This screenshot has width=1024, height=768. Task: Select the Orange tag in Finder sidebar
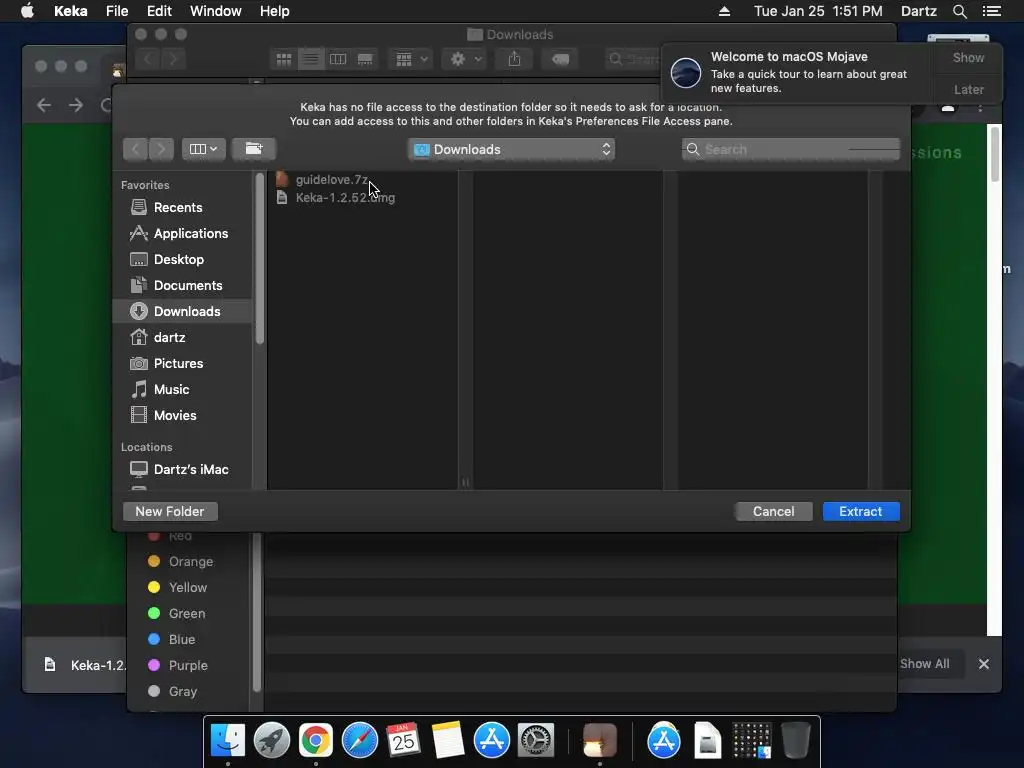[180, 562]
